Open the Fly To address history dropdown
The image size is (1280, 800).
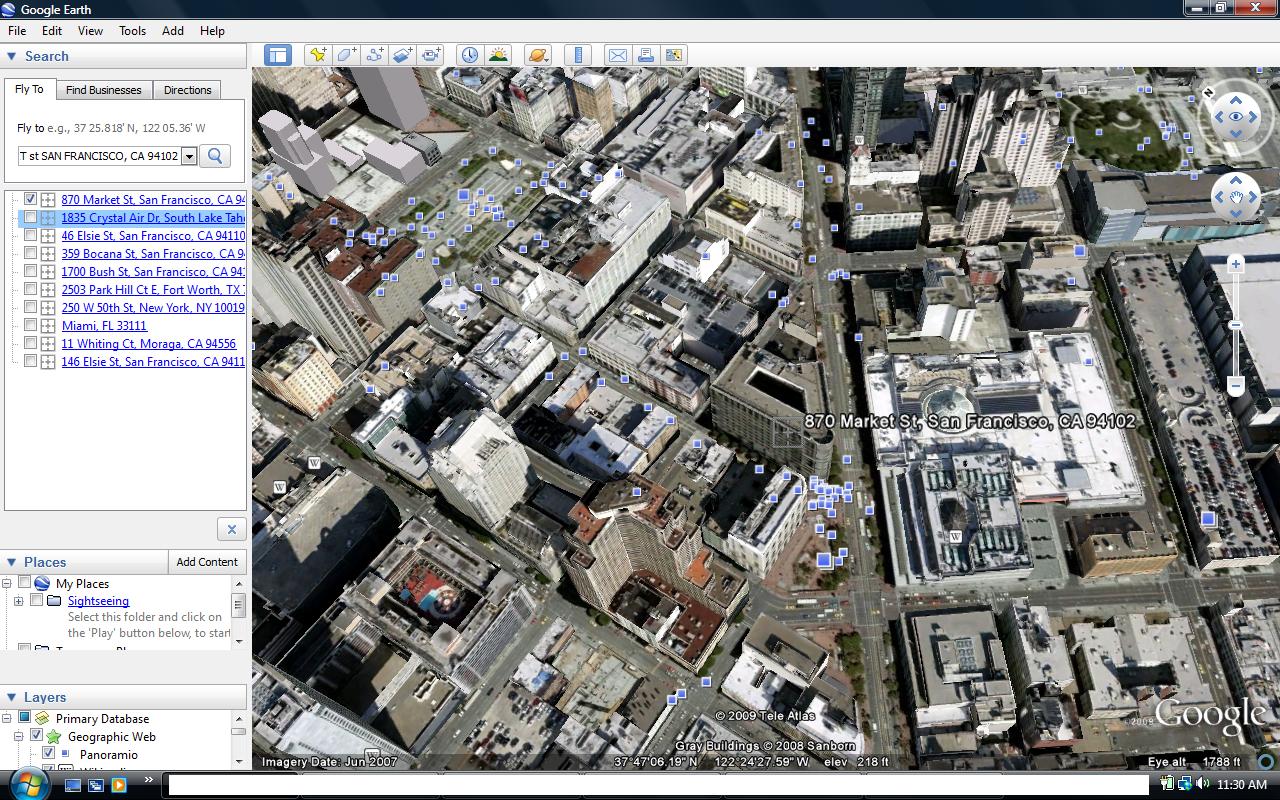coord(189,156)
